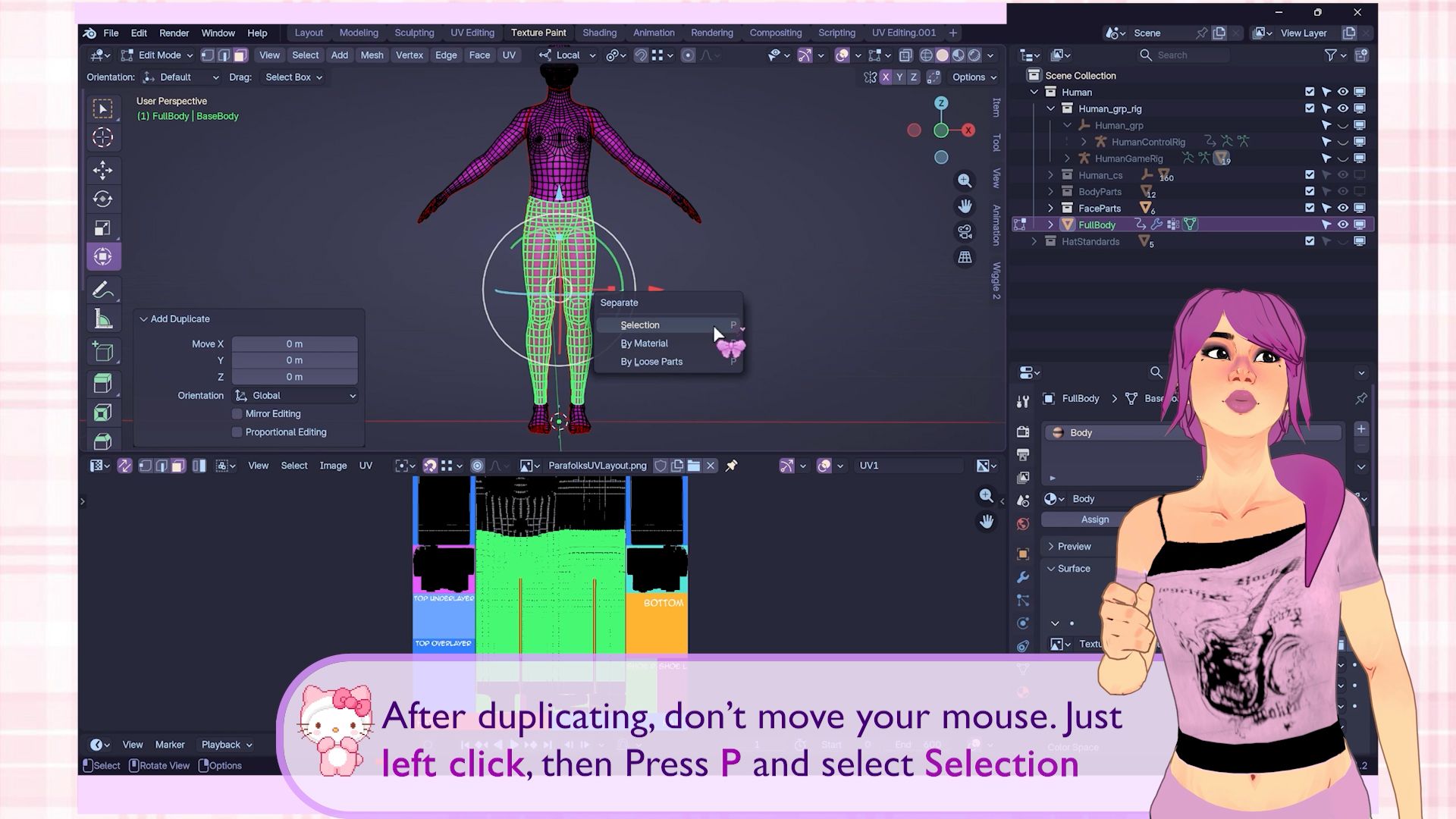Open the Options popover in viewport header
The height and width of the screenshot is (819, 1456).
974,77
